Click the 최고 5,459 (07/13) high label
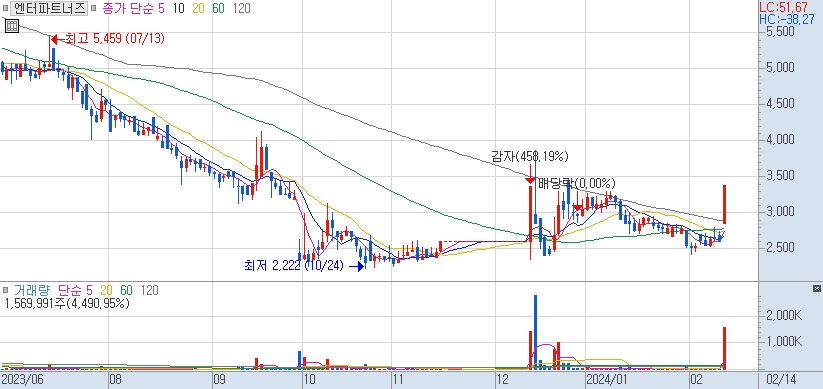The height and width of the screenshot is (389, 823). pos(114,39)
